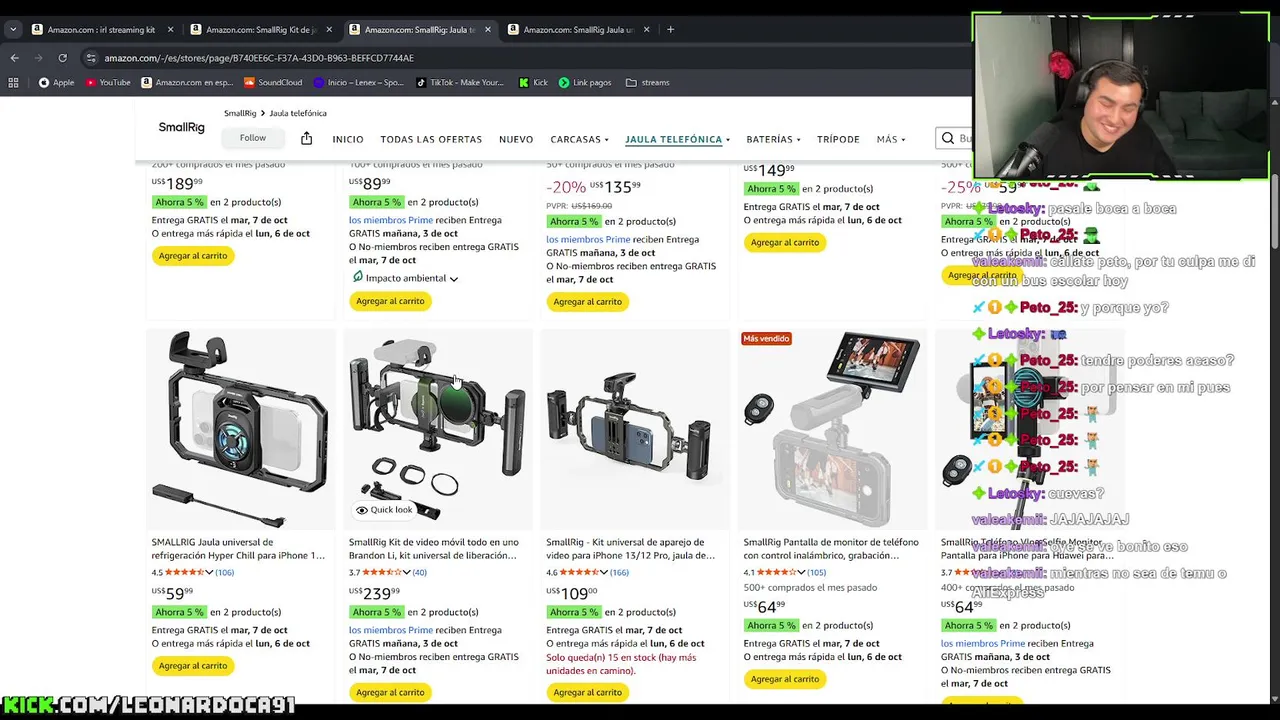
Task: Add US$64.99 monitor screen to cart
Action: click(x=785, y=679)
